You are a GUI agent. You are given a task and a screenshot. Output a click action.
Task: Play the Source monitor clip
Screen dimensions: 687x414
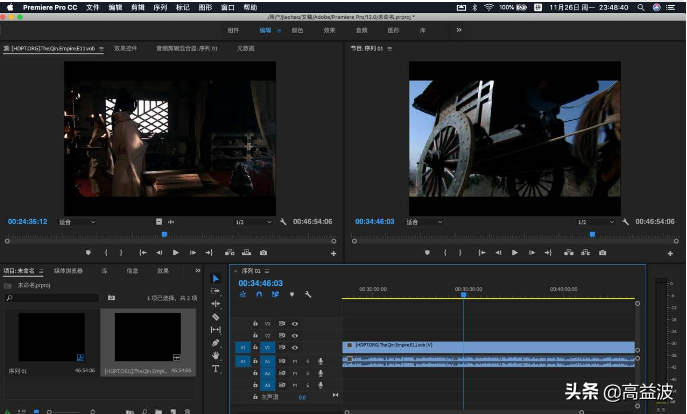tap(176, 253)
